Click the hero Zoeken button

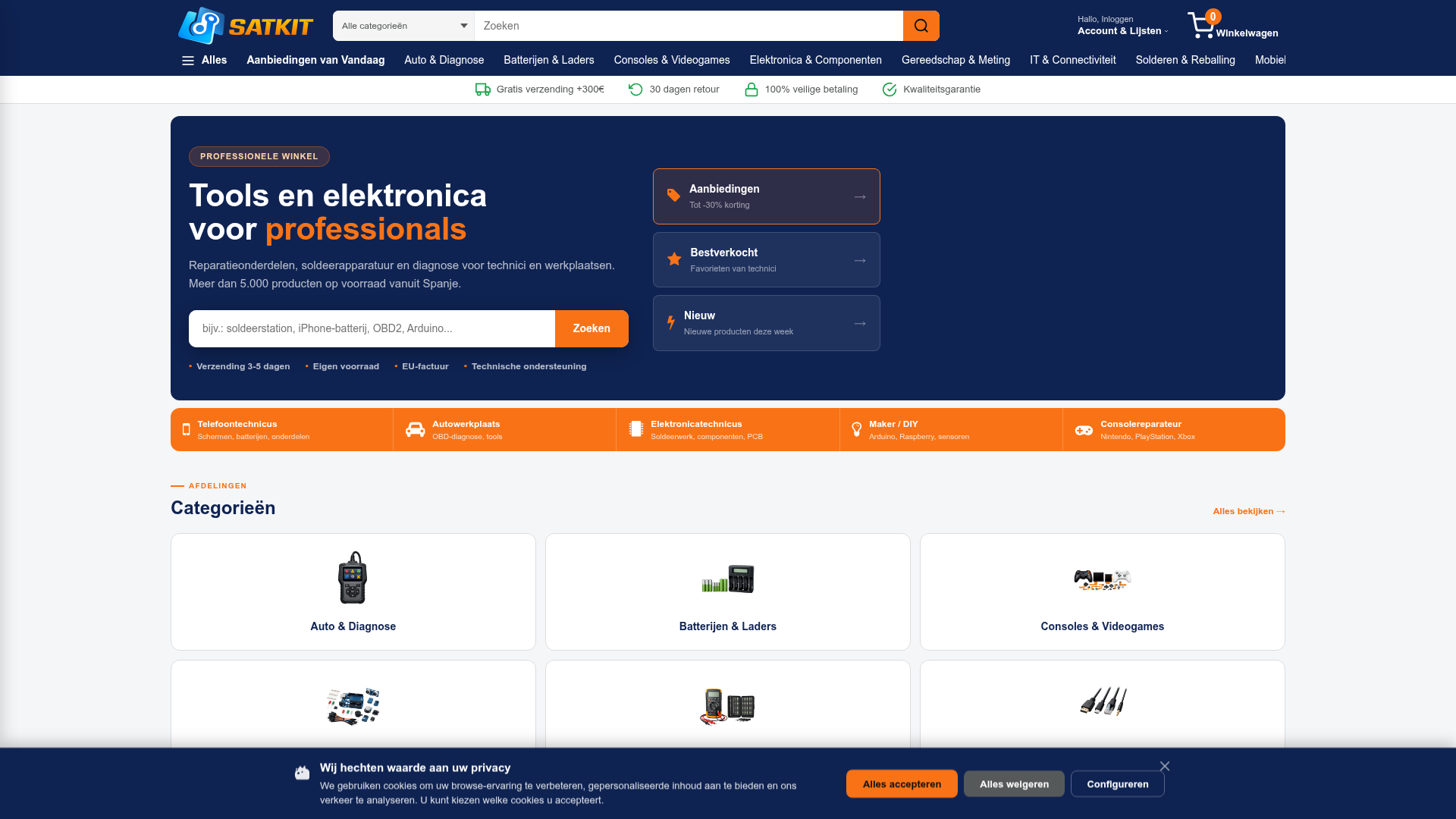(591, 328)
